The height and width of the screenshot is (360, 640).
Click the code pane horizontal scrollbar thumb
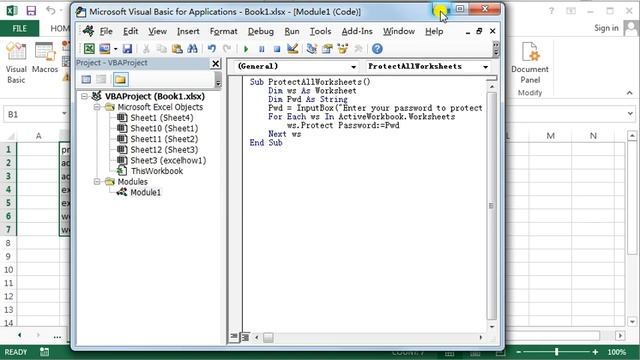click(268, 338)
